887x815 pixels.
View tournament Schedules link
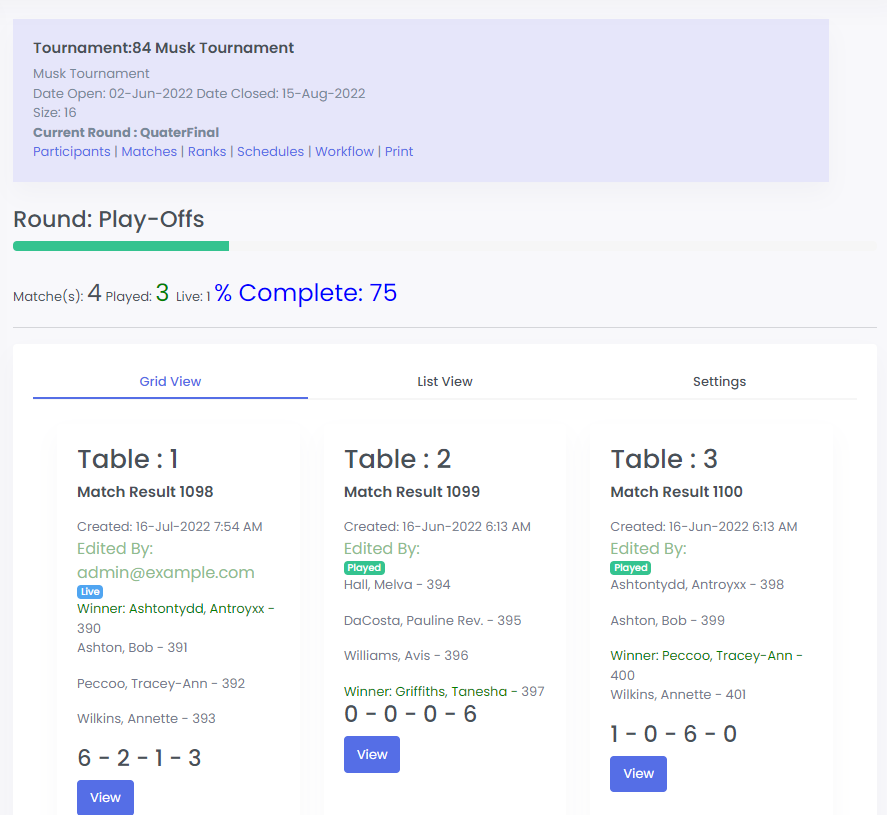click(270, 152)
